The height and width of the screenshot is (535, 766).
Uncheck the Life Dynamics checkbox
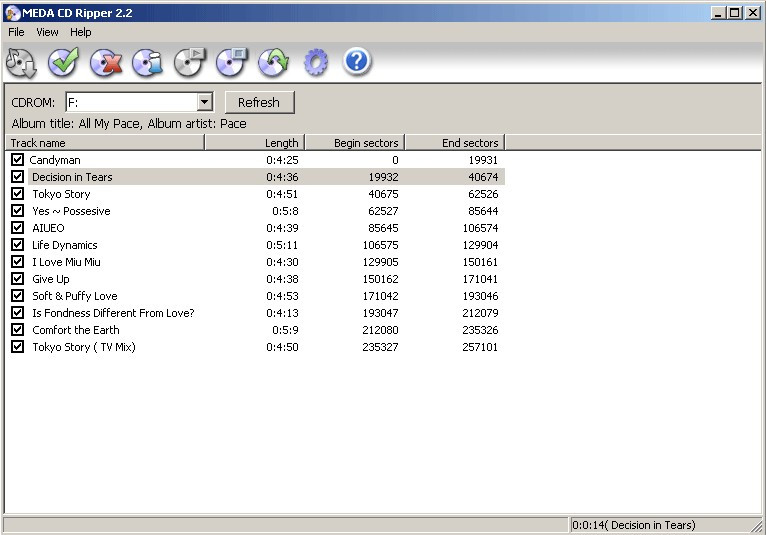point(18,245)
